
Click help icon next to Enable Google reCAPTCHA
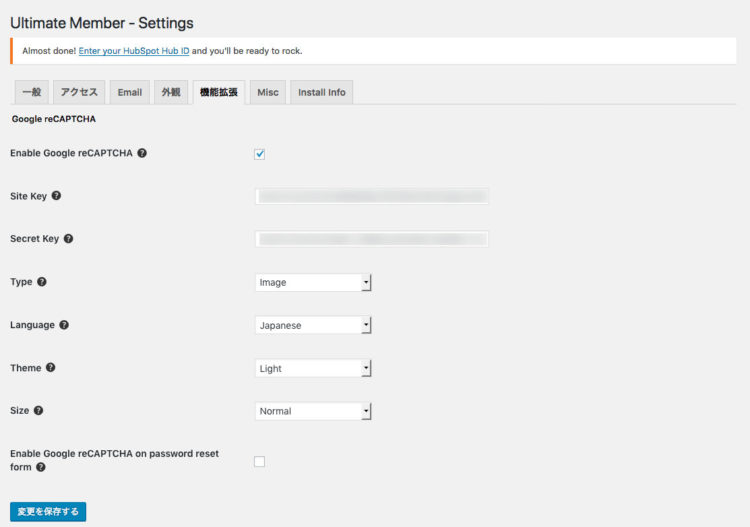click(x=142, y=153)
